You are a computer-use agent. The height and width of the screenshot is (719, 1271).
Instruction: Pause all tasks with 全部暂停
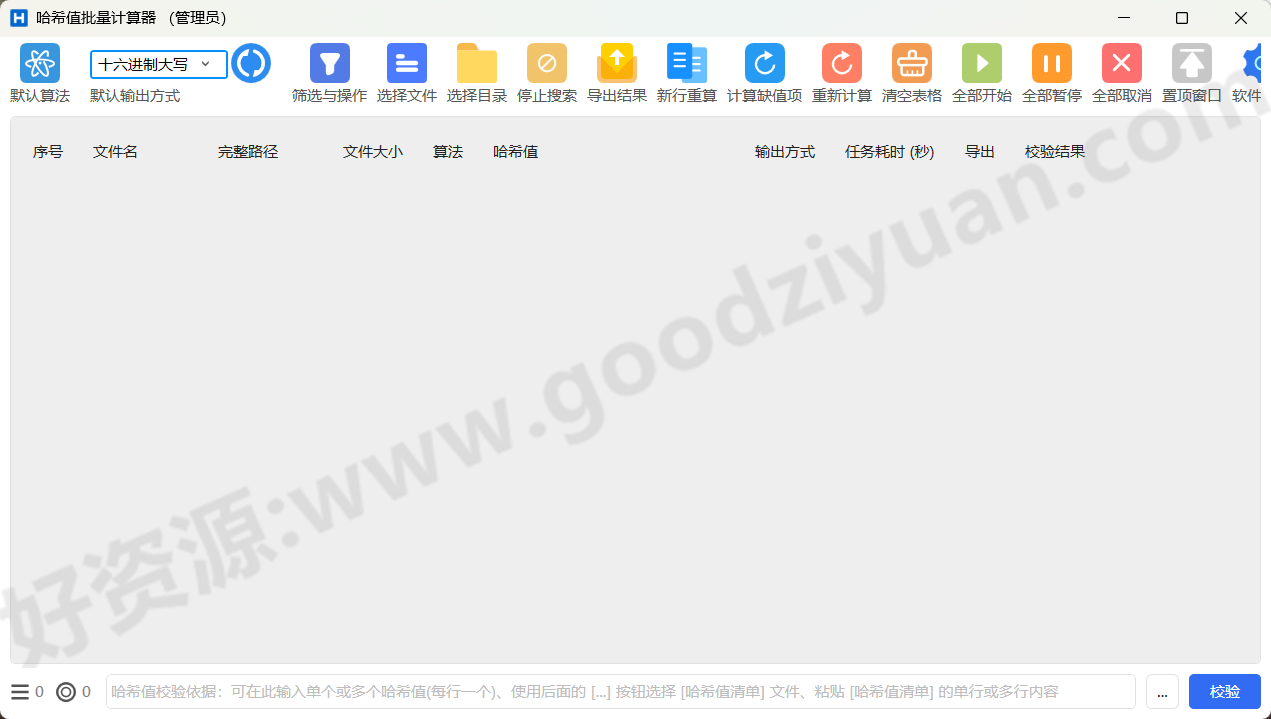point(1051,63)
